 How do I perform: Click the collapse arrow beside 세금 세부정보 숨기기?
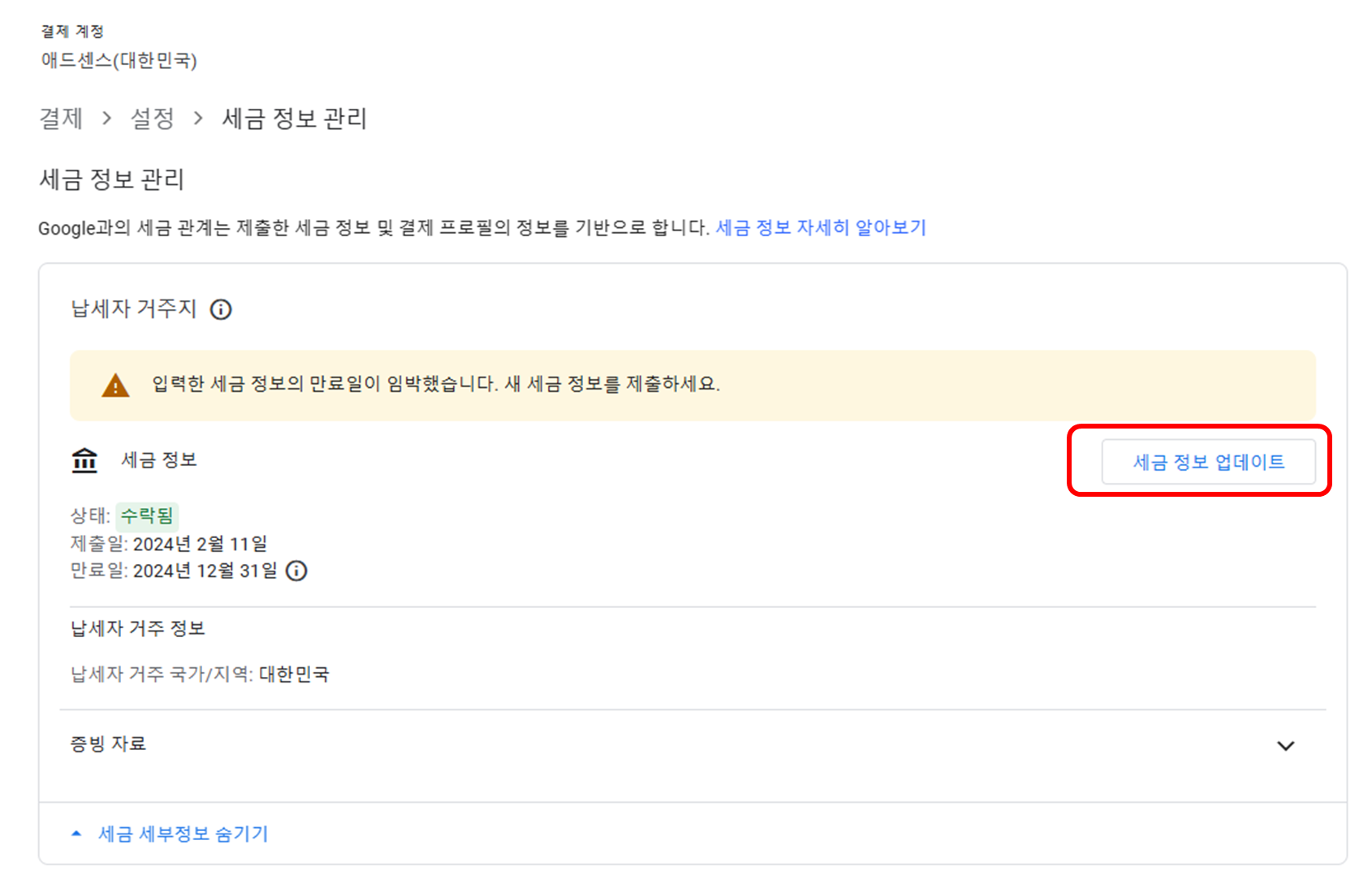tap(75, 833)
